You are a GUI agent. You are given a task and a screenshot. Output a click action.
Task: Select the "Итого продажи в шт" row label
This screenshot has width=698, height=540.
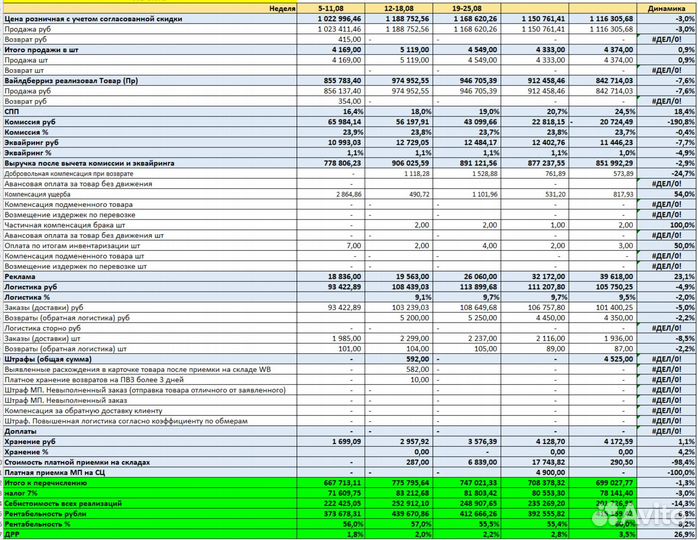click(43, 49)
